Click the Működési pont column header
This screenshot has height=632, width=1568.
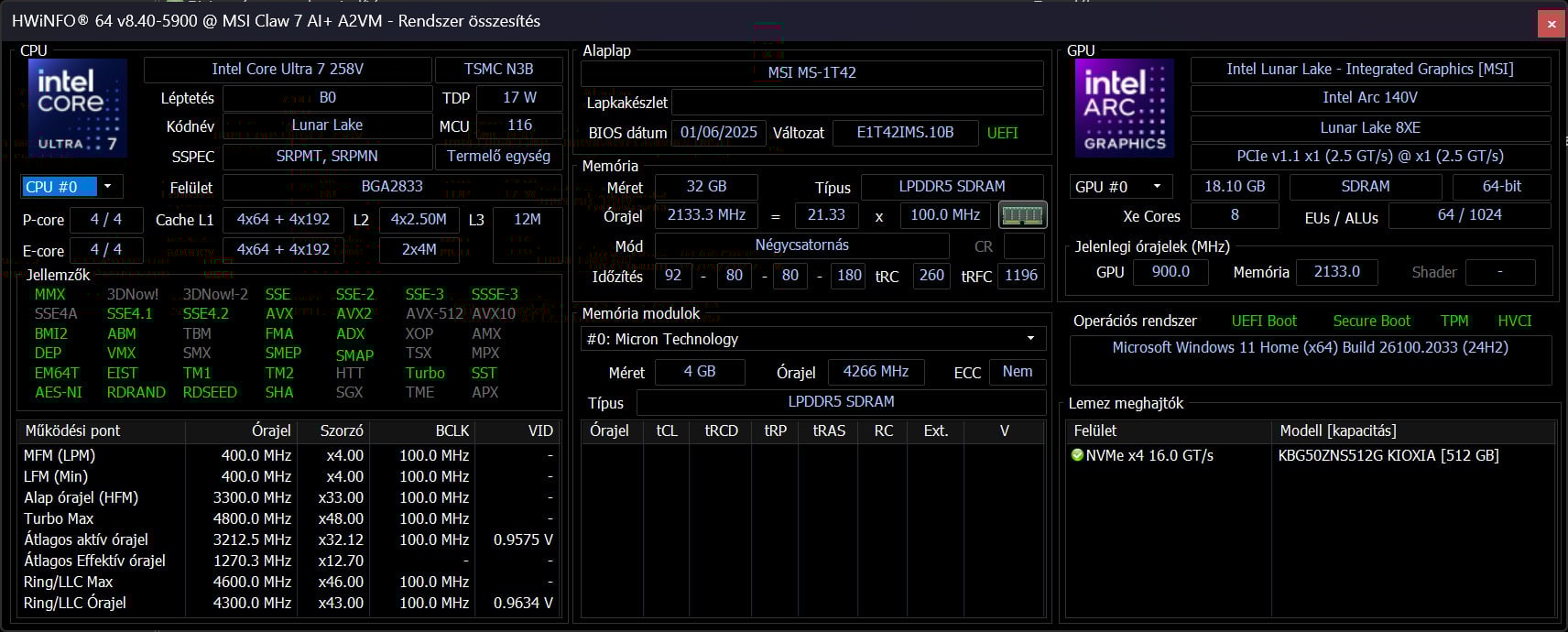pyautogui.click(x=101, y=430)
